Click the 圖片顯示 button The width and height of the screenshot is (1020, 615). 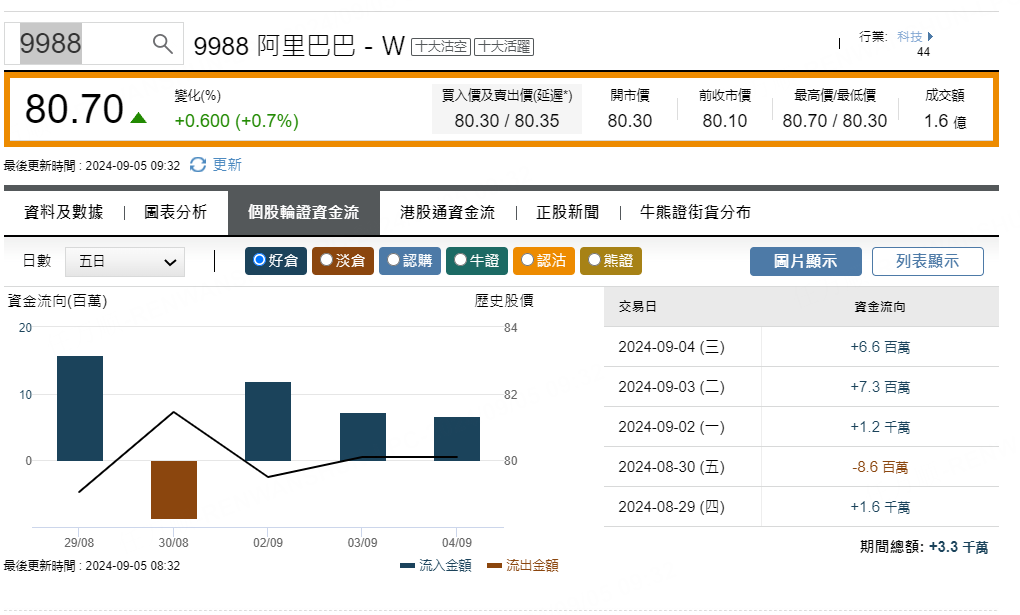(805, 262)
